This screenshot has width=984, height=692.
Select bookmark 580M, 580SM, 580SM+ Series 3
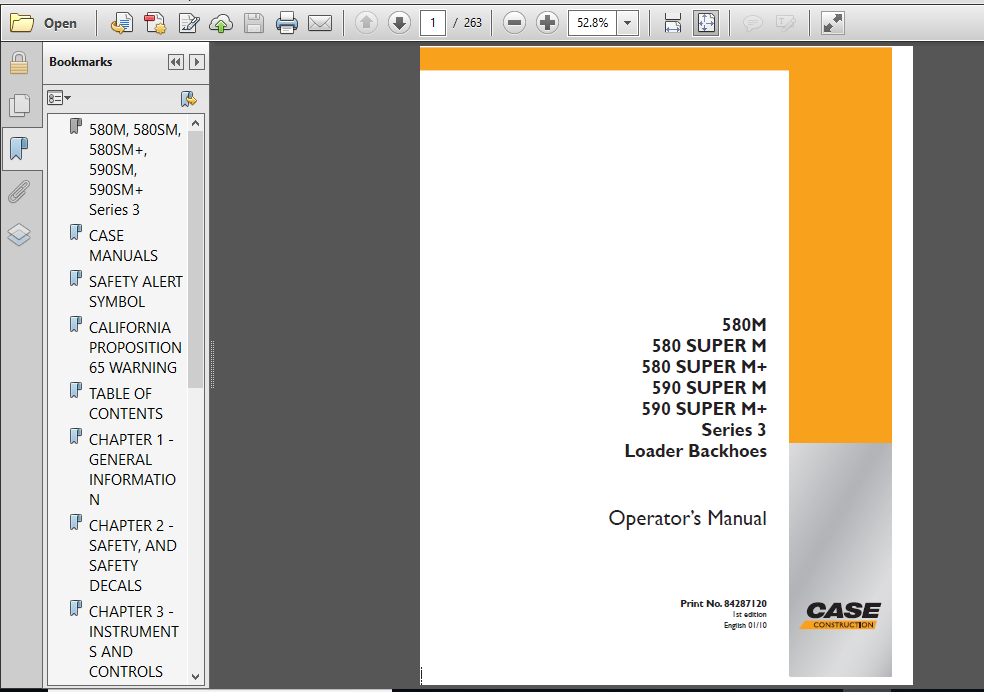click(x=136, y=169)
